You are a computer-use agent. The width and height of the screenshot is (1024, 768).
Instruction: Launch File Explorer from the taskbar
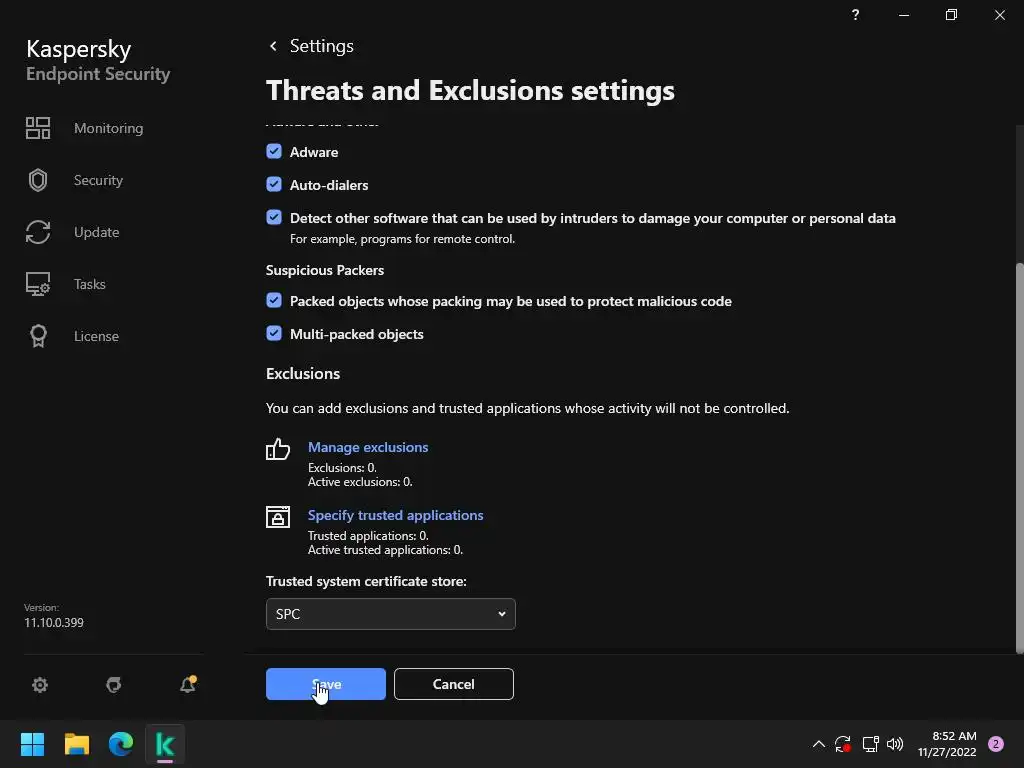click(x=76, y=744)
